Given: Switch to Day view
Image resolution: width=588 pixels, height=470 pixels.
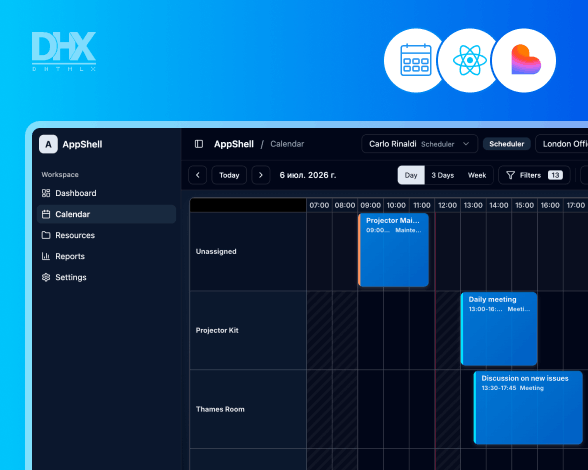Looking at the screenshot, I should (x=411, y=175).
